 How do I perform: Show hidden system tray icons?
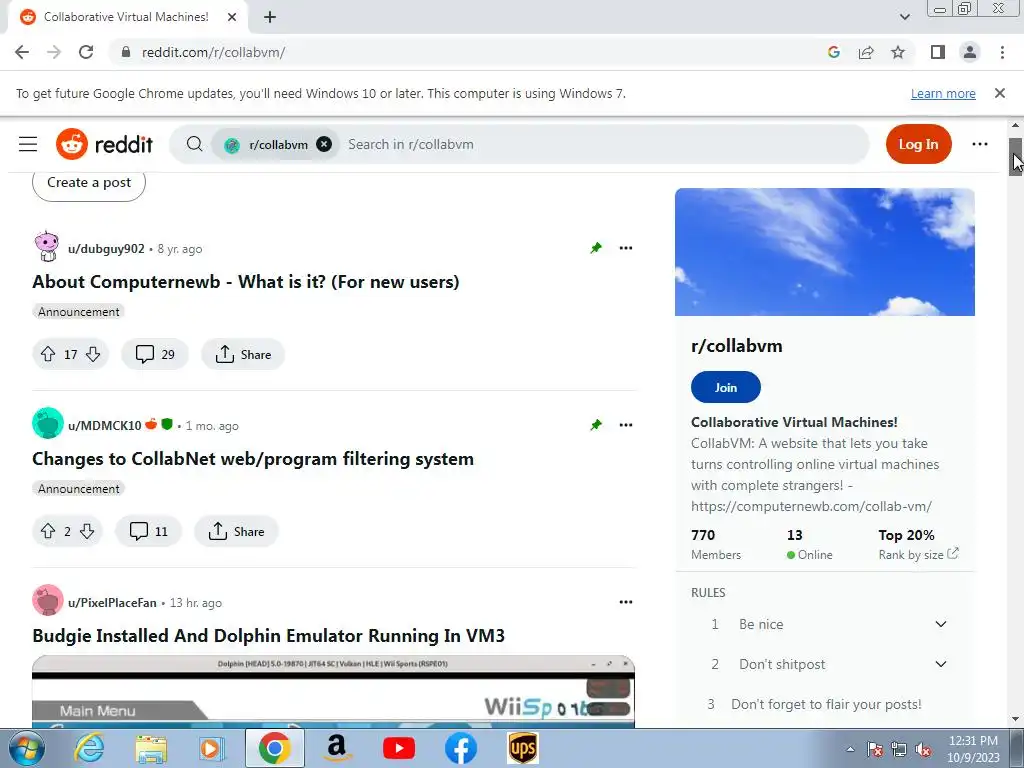[850, 749]
